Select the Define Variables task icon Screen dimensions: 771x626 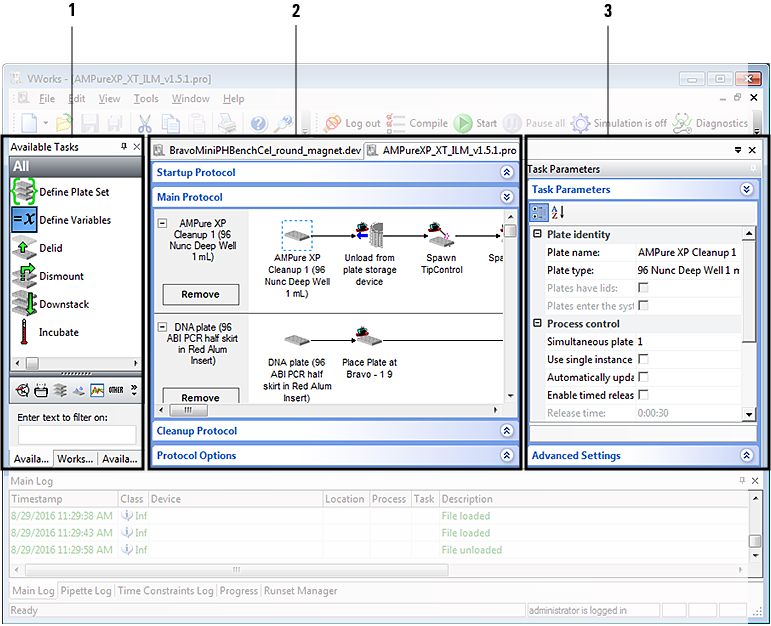[24, 219]
